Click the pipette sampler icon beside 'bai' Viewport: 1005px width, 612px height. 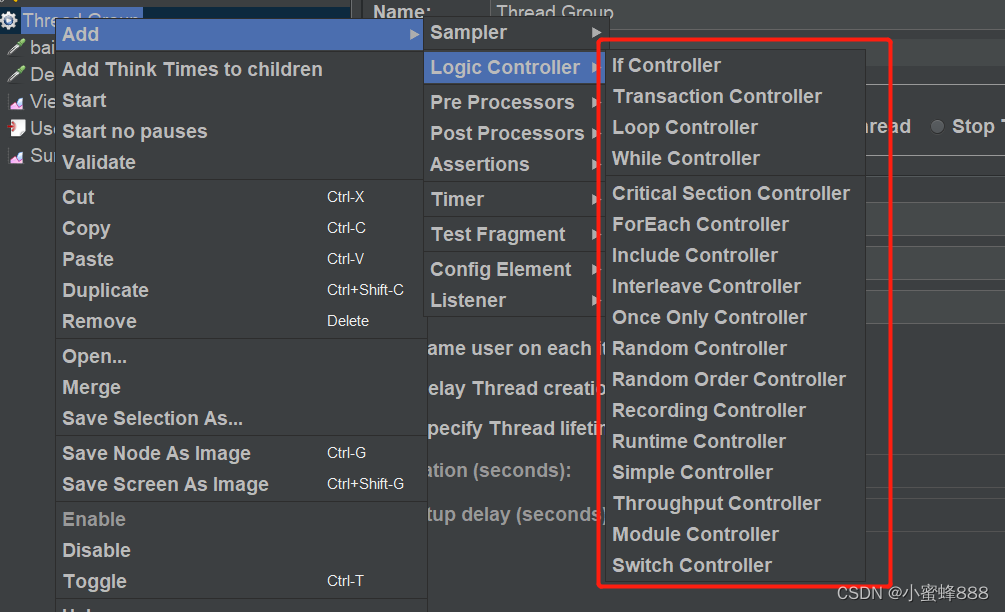tap(16, 47)
